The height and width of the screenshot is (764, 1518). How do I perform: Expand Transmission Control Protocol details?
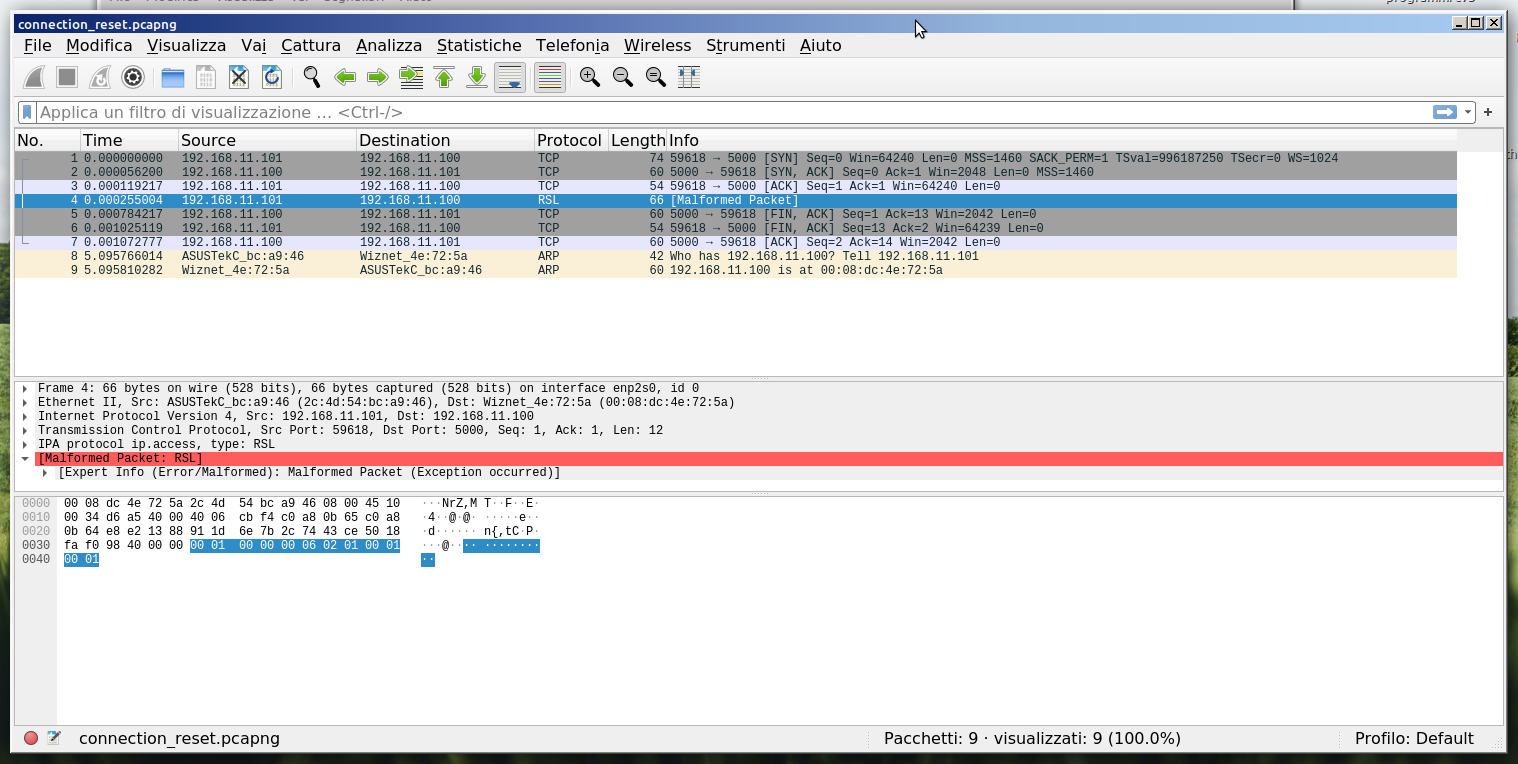click(25, 430)
